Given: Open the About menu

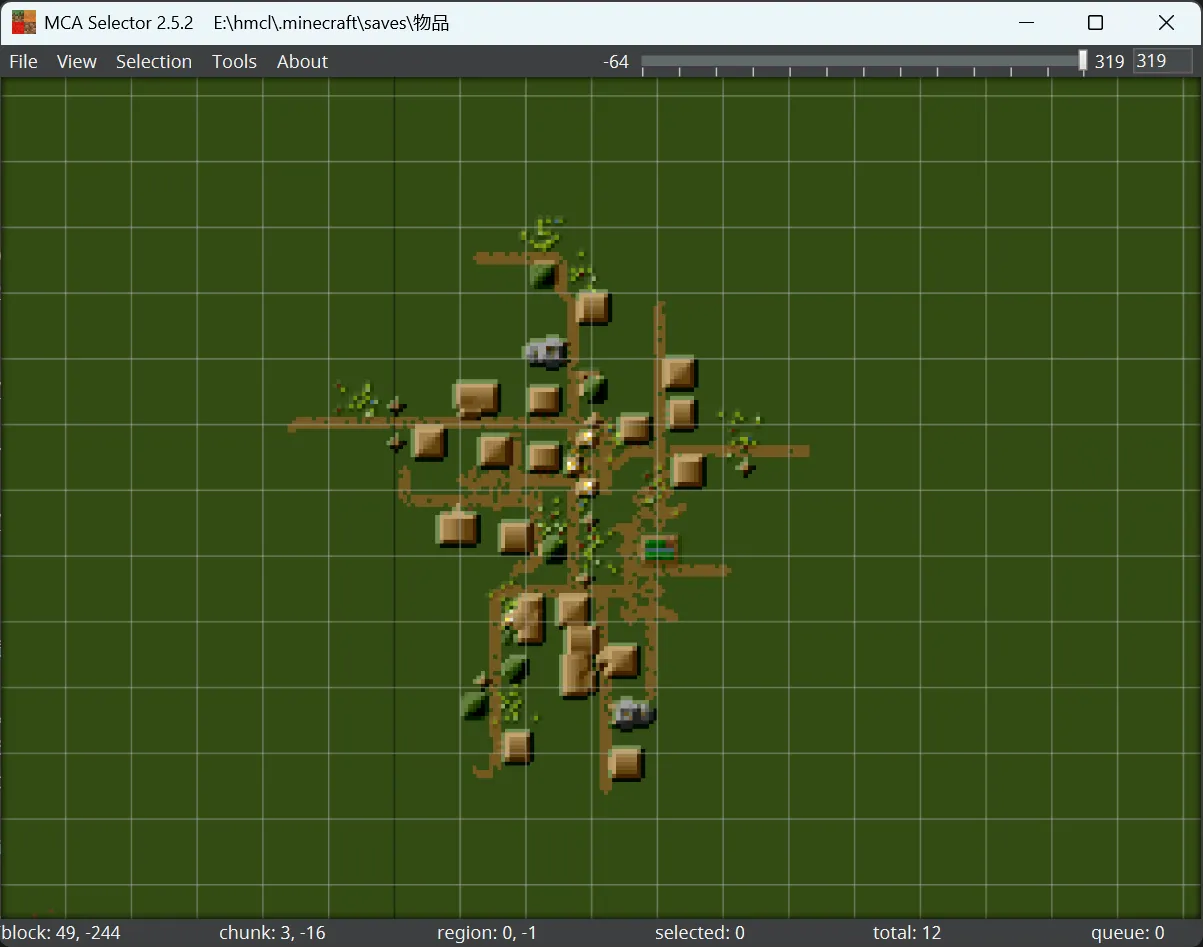Looking at the screenshot, I should [302, 62].
